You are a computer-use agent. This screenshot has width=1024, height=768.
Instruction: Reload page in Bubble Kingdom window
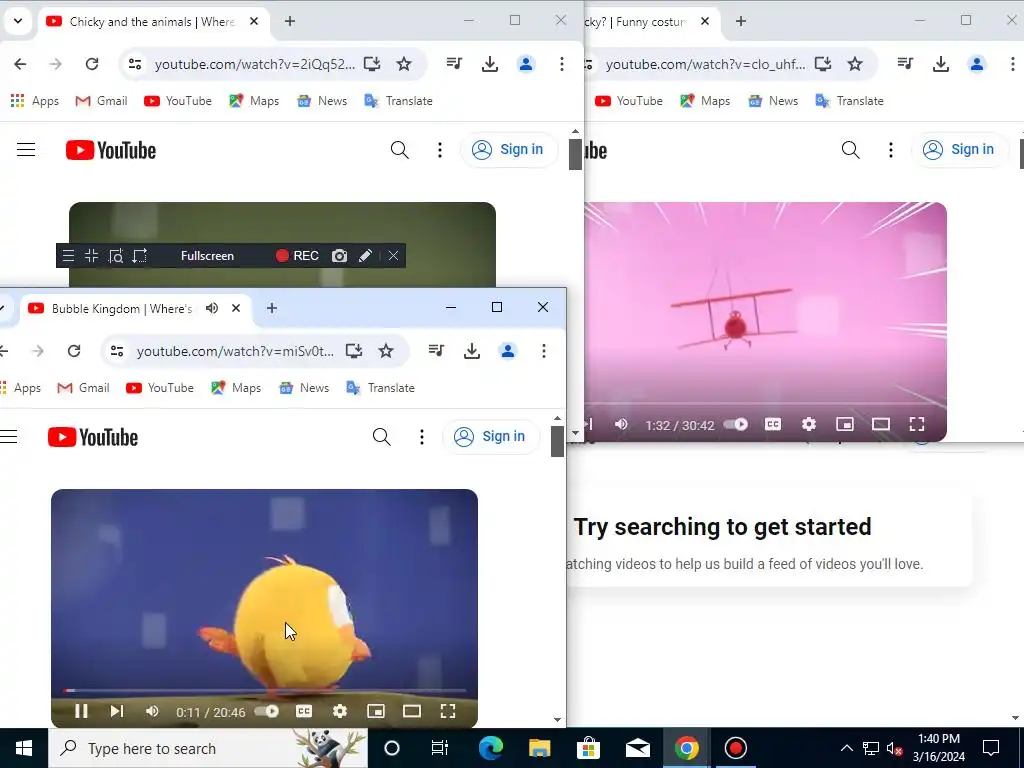(74, 351)
